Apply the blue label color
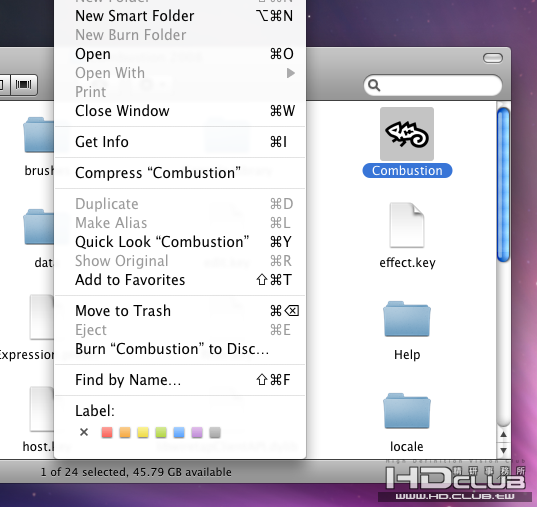The image size is (537, 507). point(179,432)
